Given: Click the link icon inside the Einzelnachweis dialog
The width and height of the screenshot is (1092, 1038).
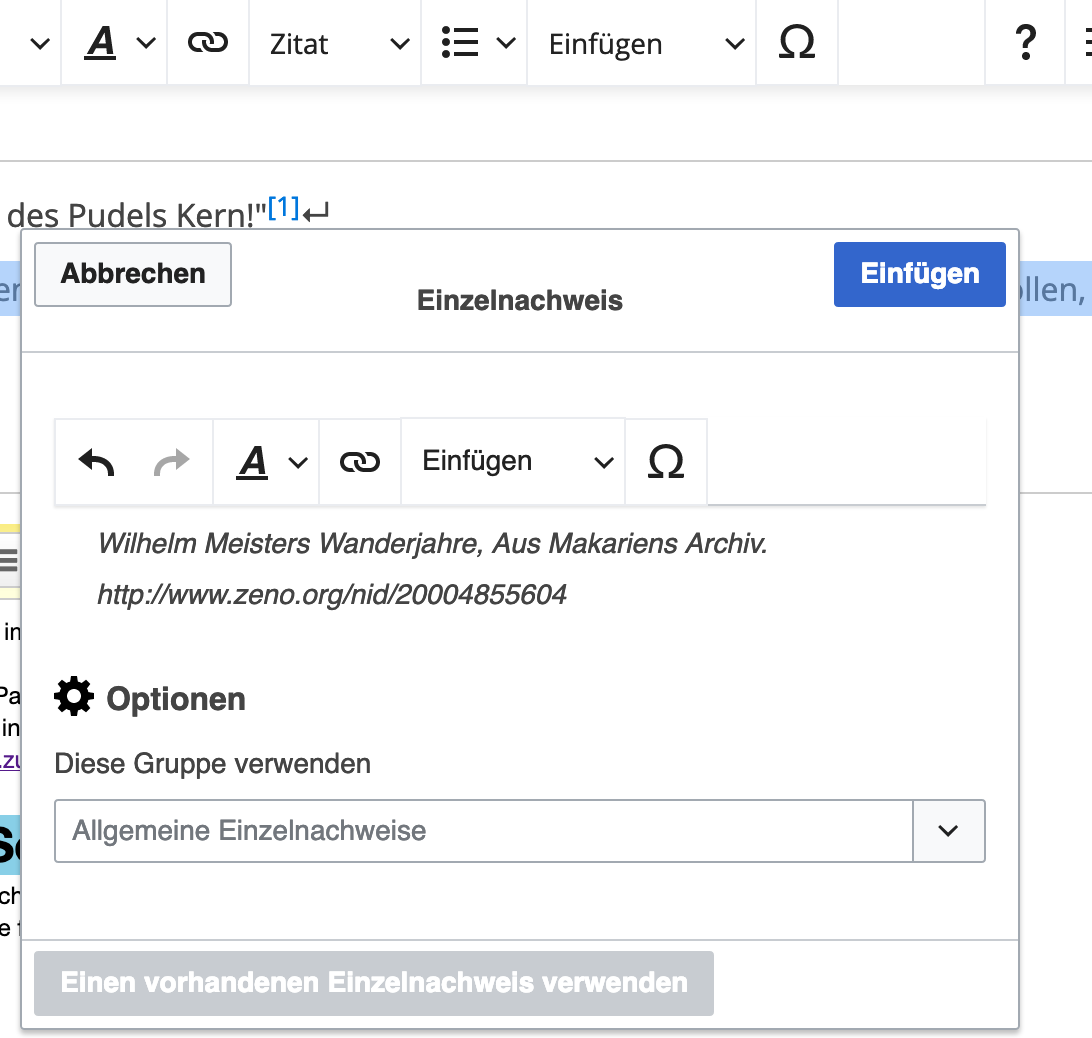Looking at the screenshot, I should (360, 462).
